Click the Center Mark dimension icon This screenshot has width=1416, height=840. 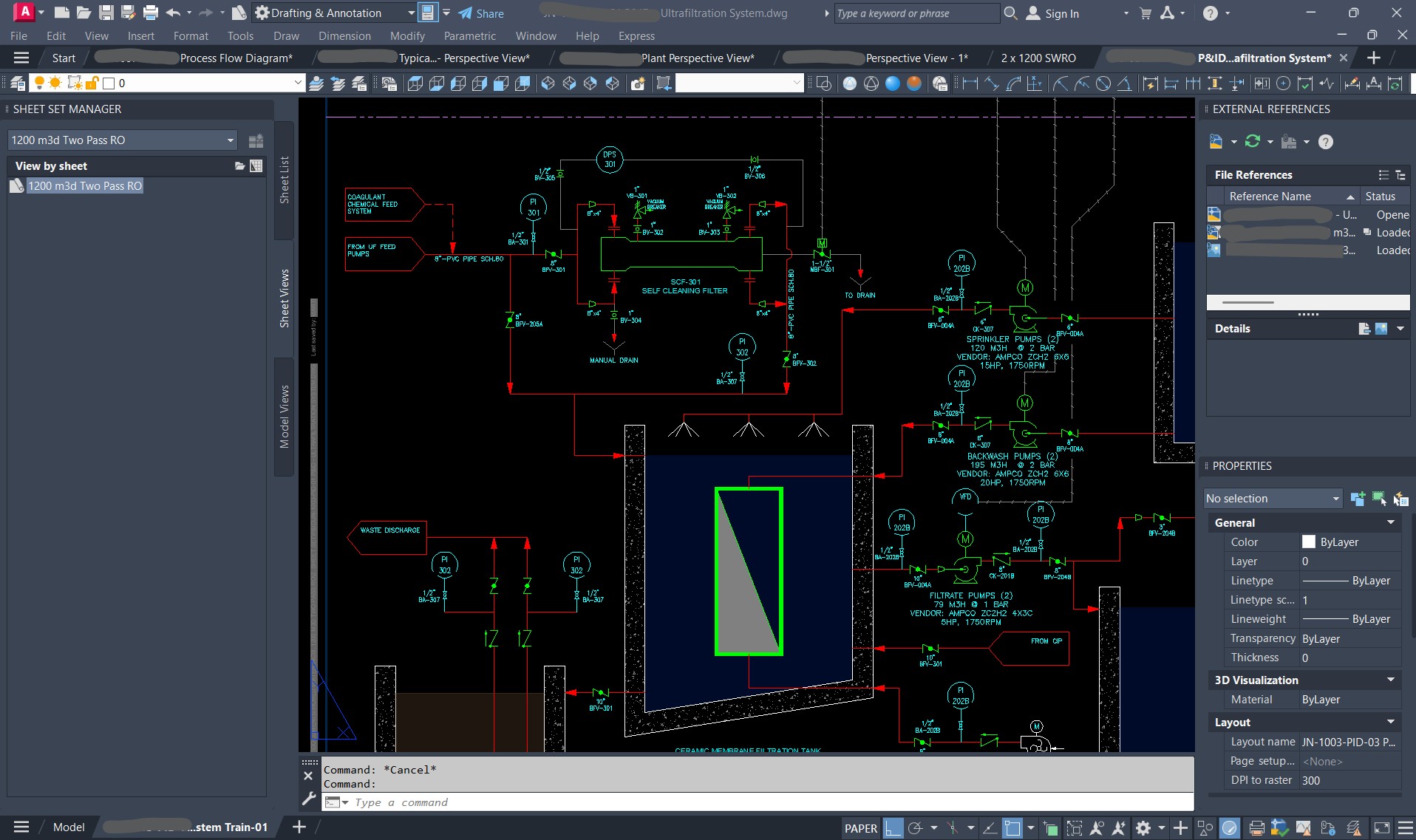pyautogui.click(x=1284, y=83)
